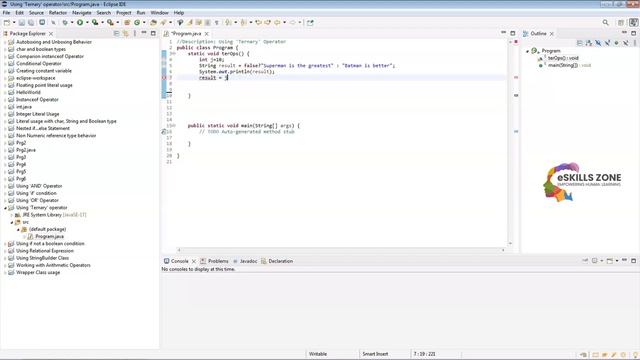Open the Java perspective button
Screen dimensions: 640x360
(633, 23)
